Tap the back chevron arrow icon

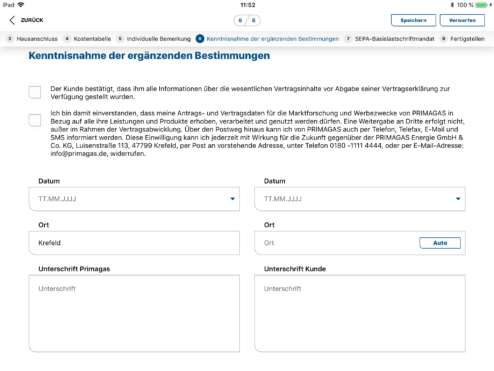coord(12,20)
